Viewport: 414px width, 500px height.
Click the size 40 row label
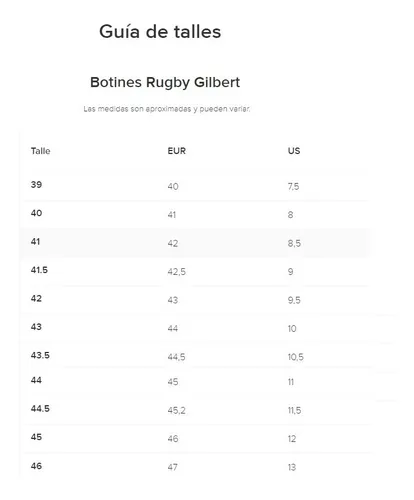tap(36, 213)
